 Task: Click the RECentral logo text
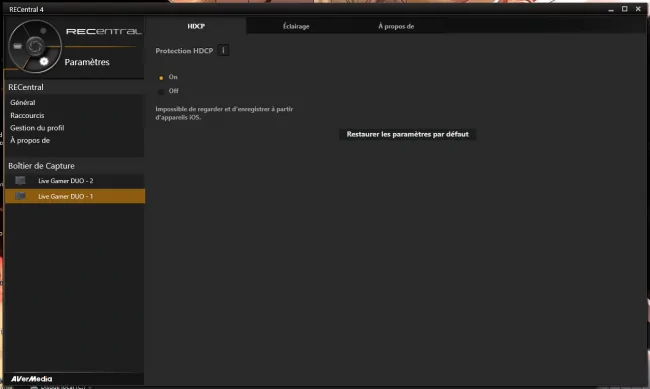[104, 32]
